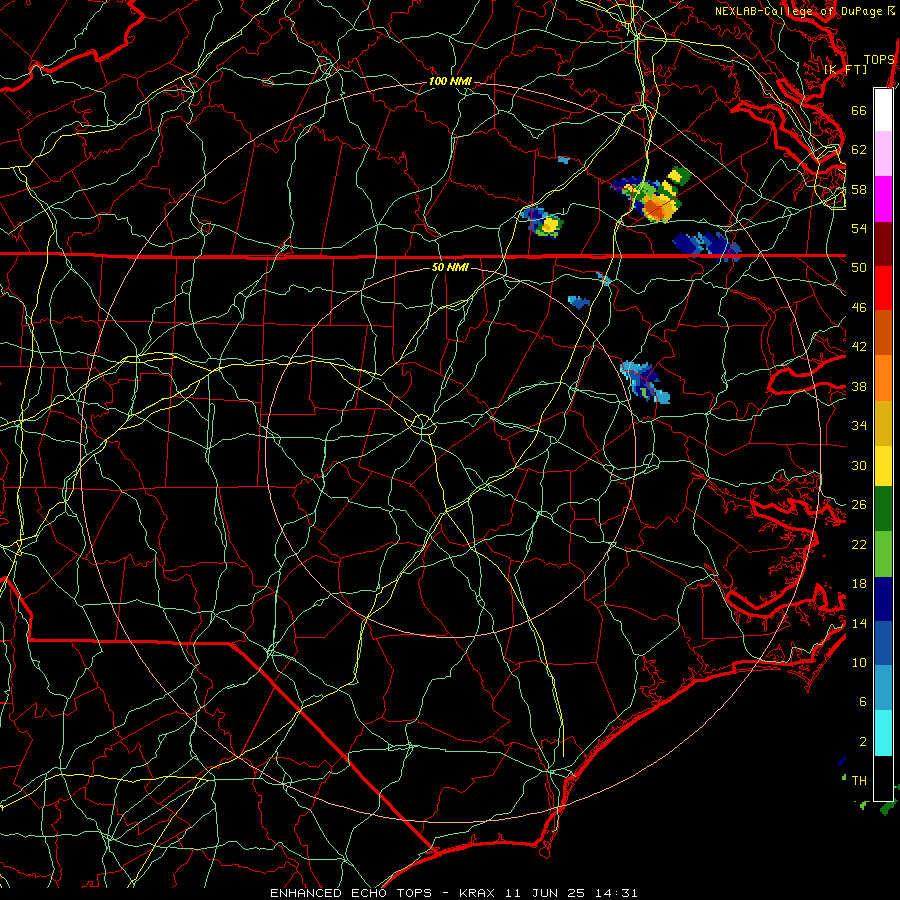
Task: Click the 14:31 timestamp text
Action: 615,893
